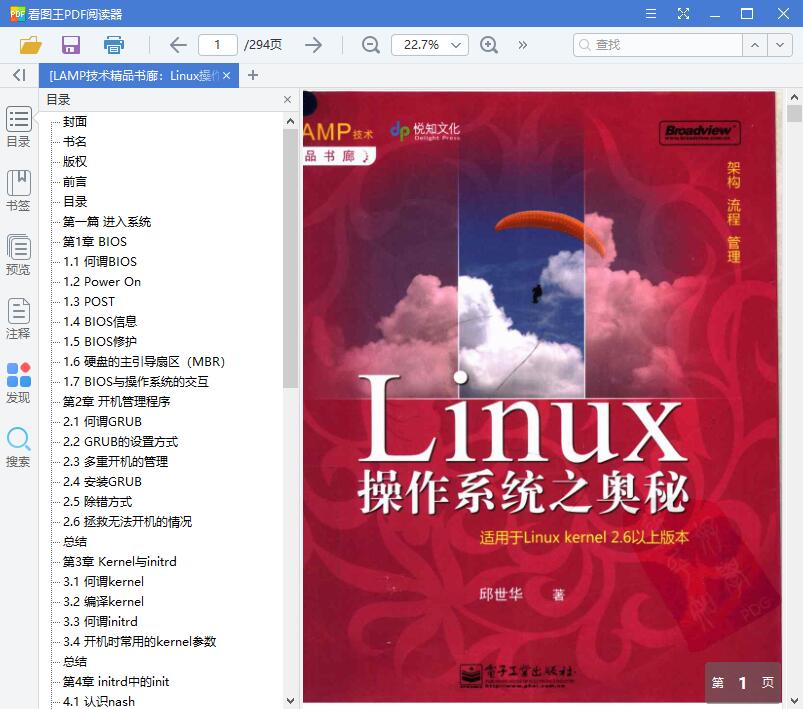Open section 3.2 编译kernel
This screenshot has height=709, width=803.
point(103,601)
